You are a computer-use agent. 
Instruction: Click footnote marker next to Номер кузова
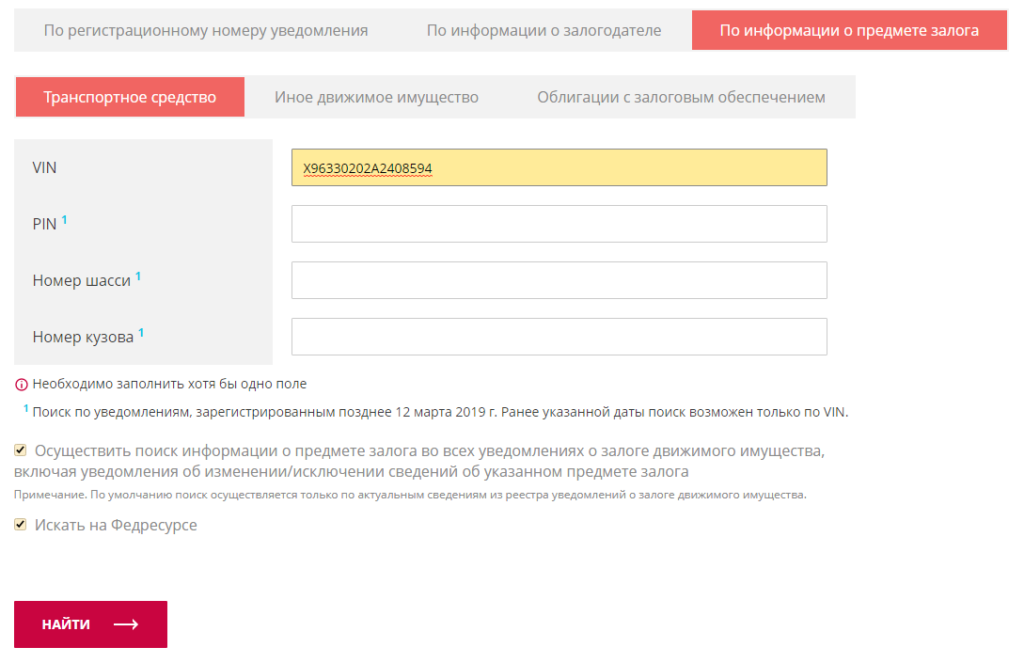141,332
